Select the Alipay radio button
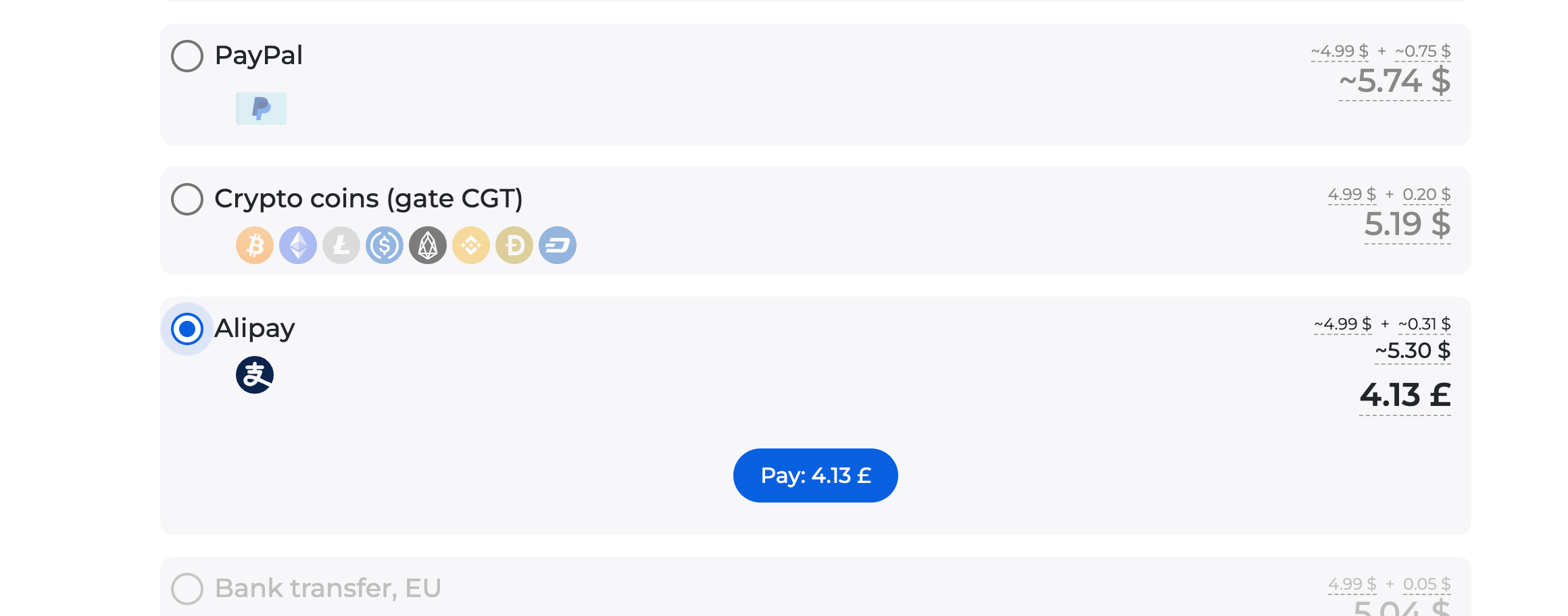Viewport: 1568px width, 616px height. click(187, 329)
